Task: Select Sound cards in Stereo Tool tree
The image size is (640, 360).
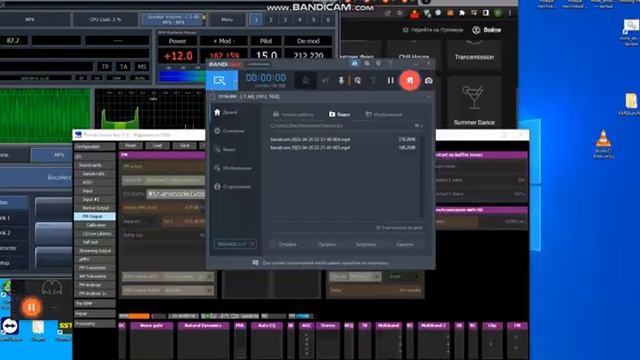Action: coord(95,165)
